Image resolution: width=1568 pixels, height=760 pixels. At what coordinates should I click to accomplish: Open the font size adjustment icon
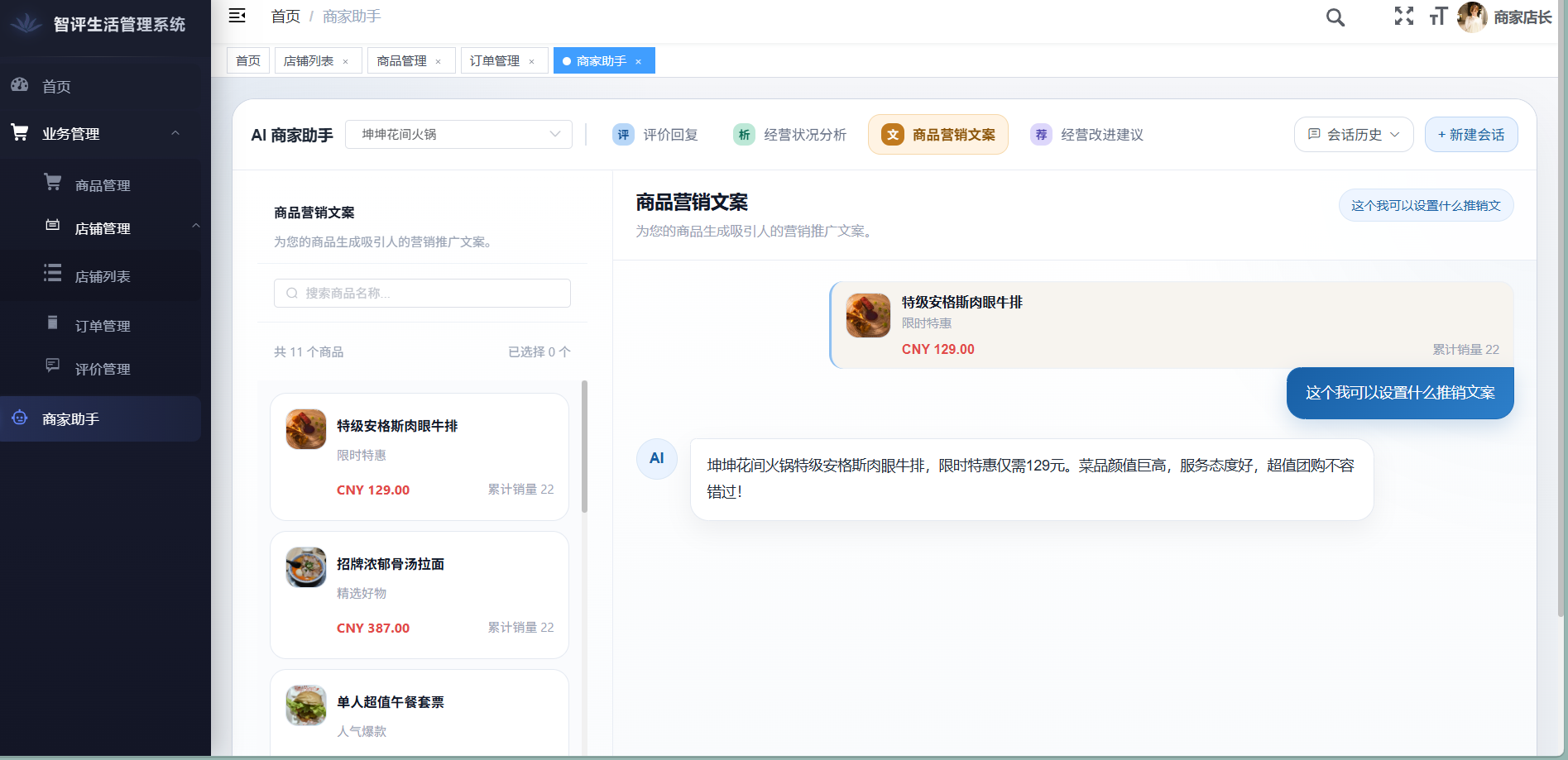pos(1438,15)
